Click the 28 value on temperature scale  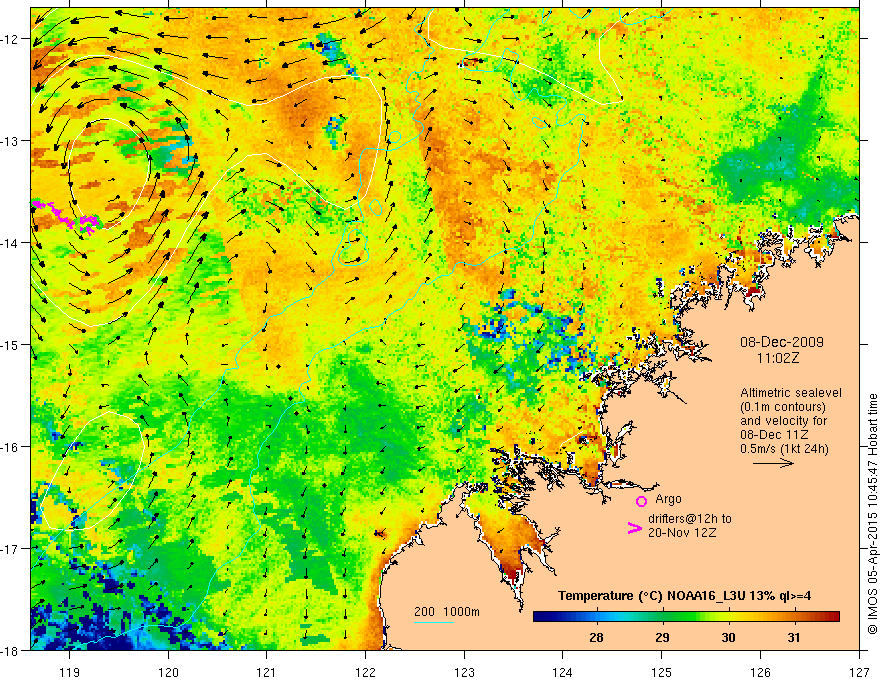pos(596,637)
